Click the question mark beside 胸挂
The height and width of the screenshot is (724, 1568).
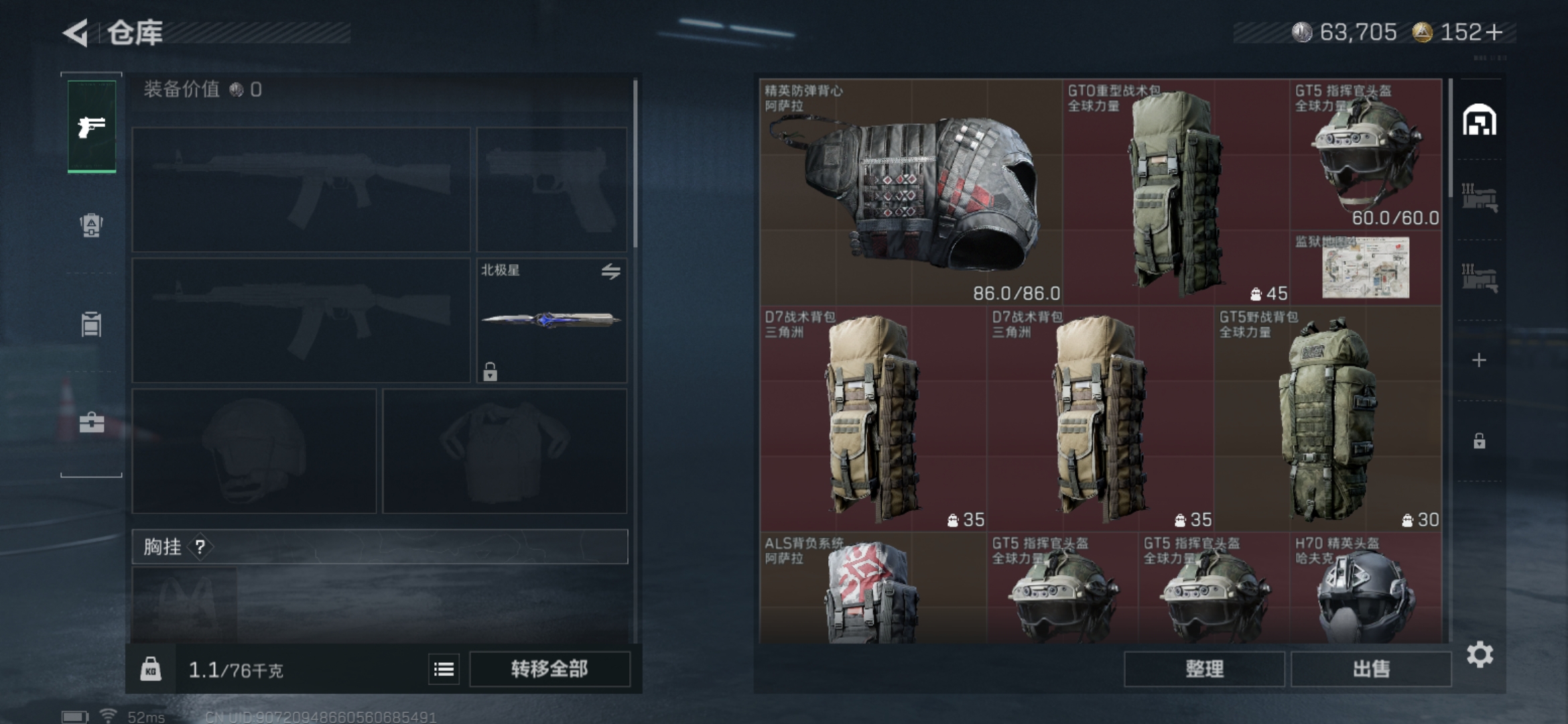[200, 547]
